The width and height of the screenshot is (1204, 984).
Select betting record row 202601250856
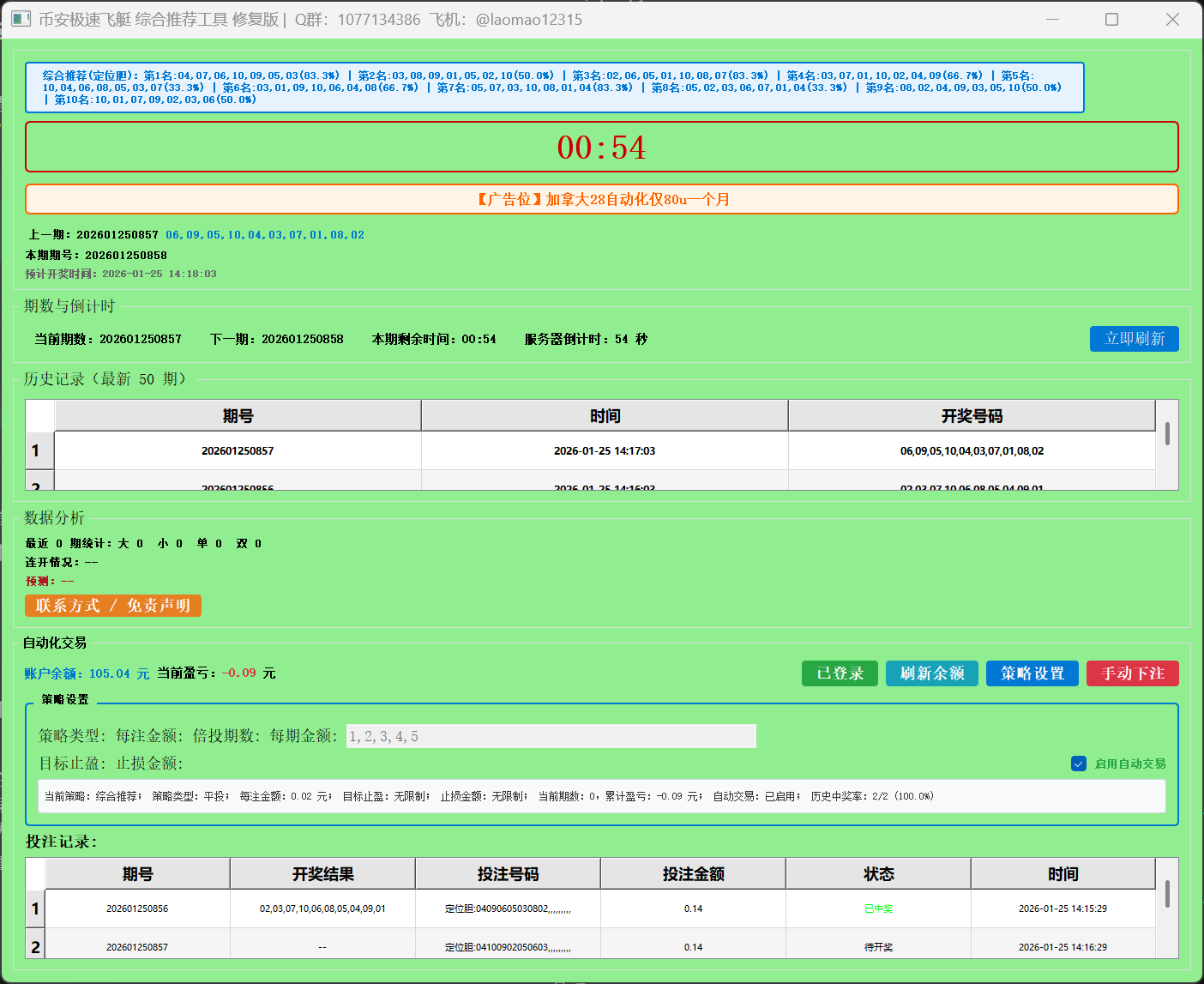tap(137, 909)
